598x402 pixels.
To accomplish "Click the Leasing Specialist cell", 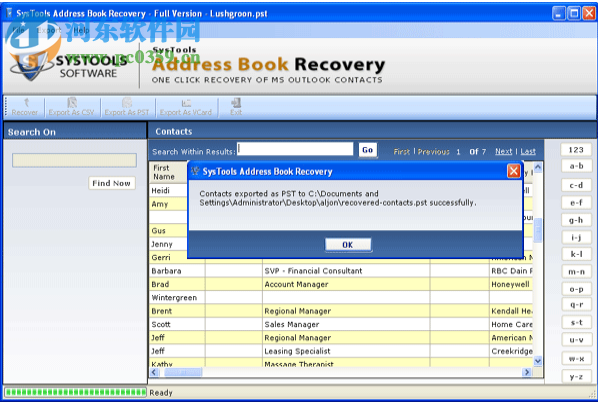I will point(346,351).
